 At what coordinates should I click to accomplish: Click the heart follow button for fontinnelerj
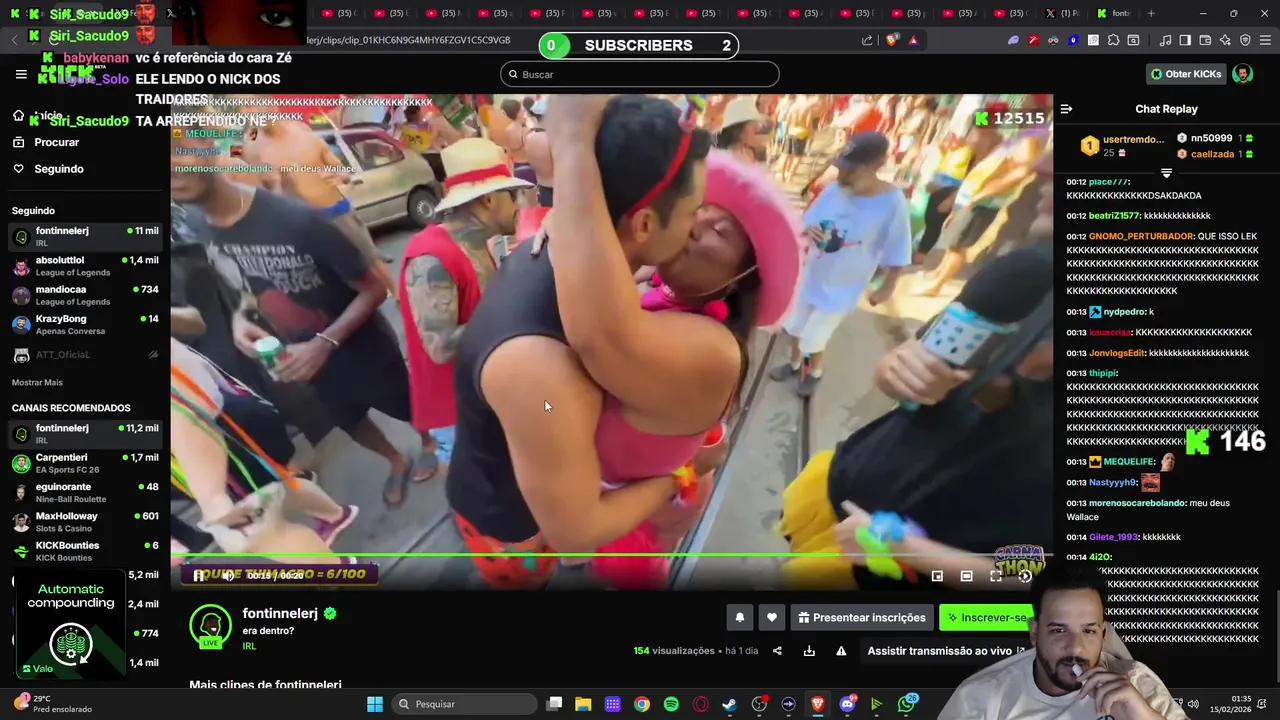(x=771, y=618)
